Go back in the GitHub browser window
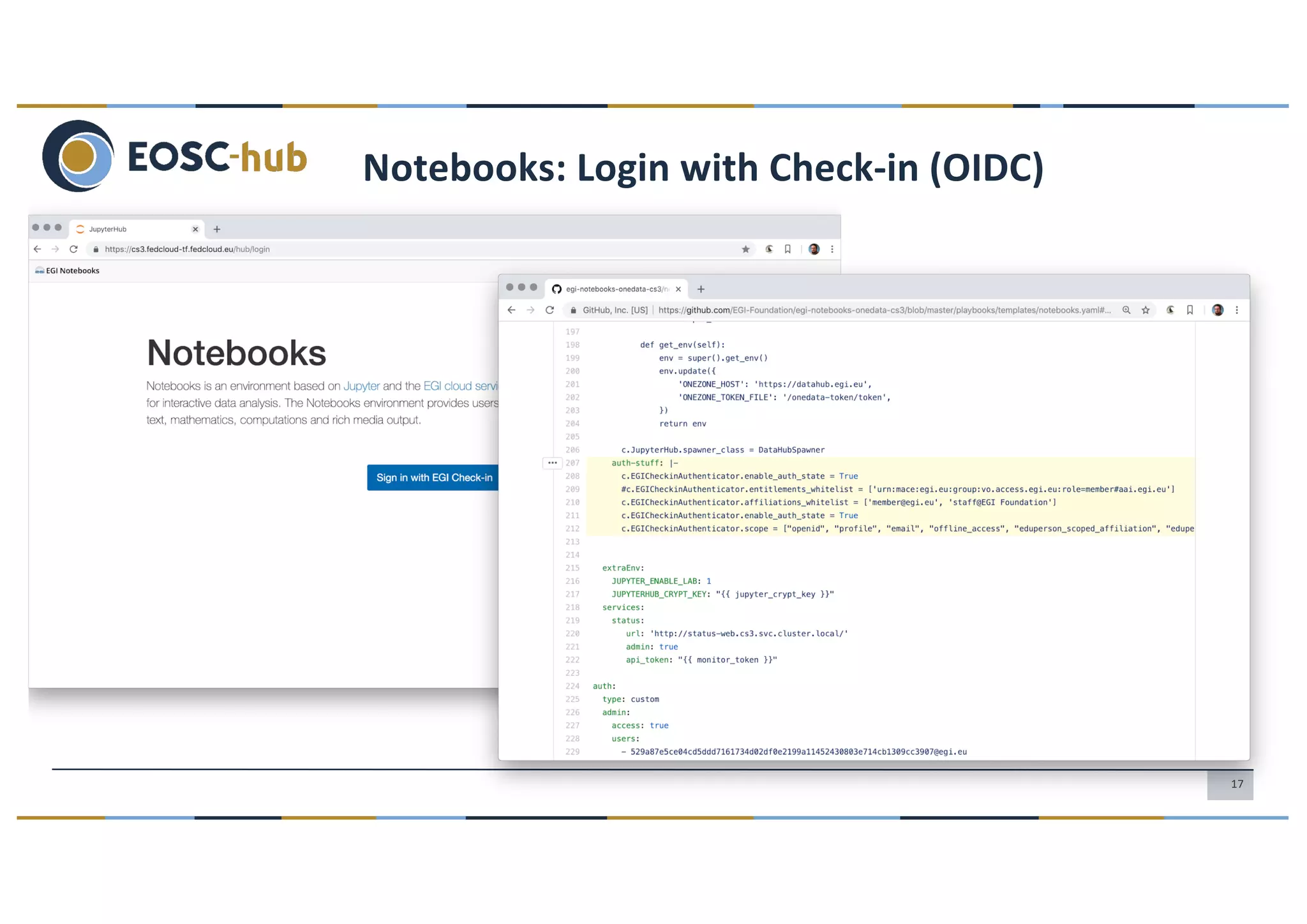 click(x=511, y=310)
